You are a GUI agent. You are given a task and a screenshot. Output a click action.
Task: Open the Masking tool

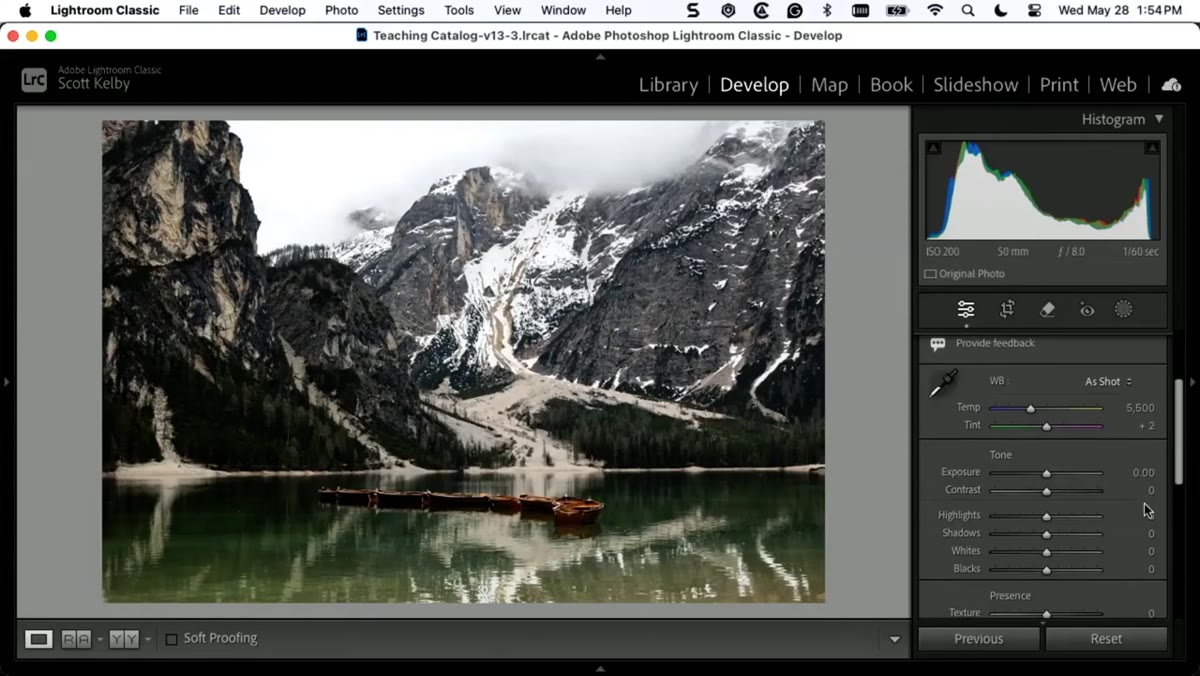coord(1124,310)
